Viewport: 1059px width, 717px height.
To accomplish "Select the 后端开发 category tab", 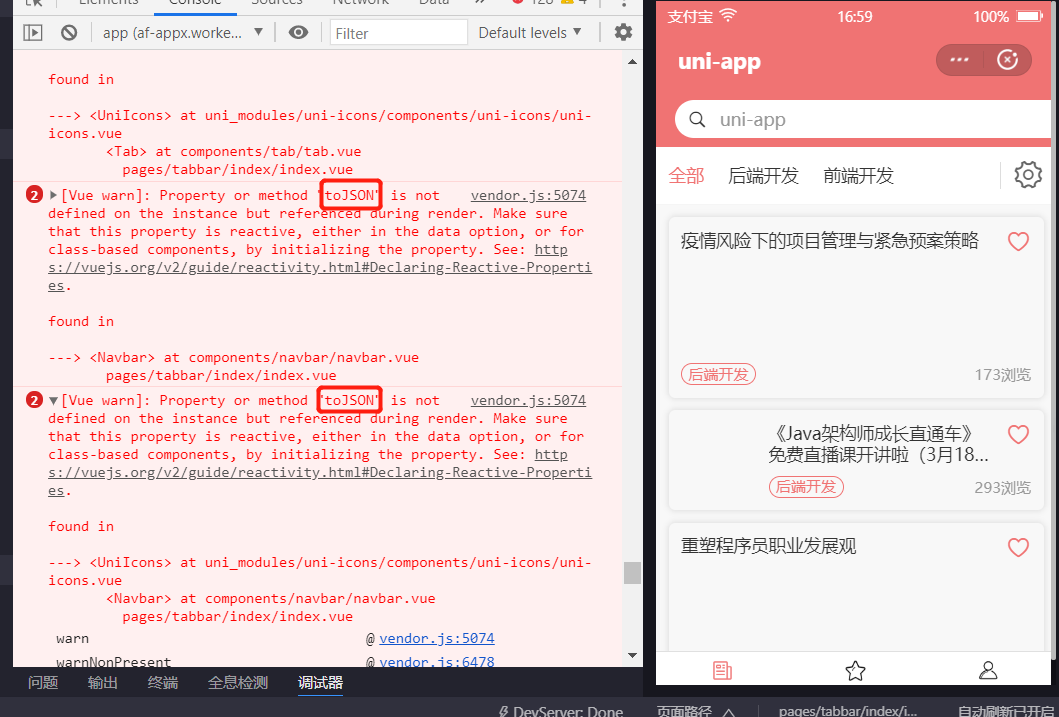I will (763, 176).
